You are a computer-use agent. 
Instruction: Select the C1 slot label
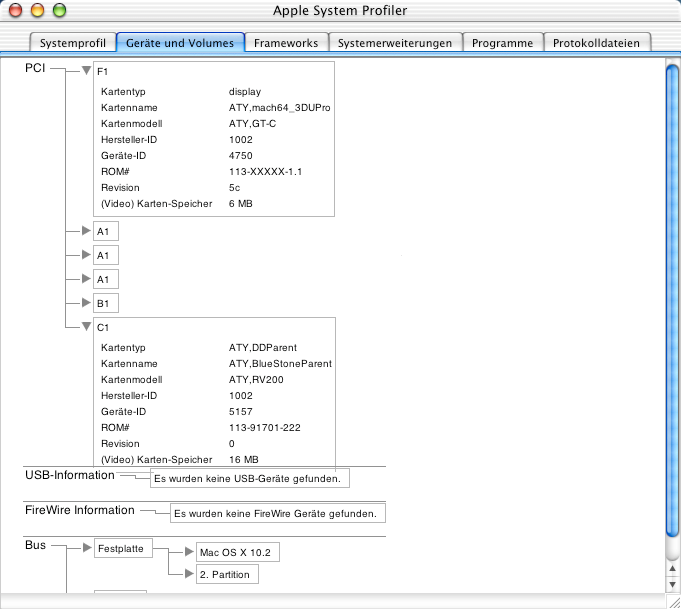point(103,328)
